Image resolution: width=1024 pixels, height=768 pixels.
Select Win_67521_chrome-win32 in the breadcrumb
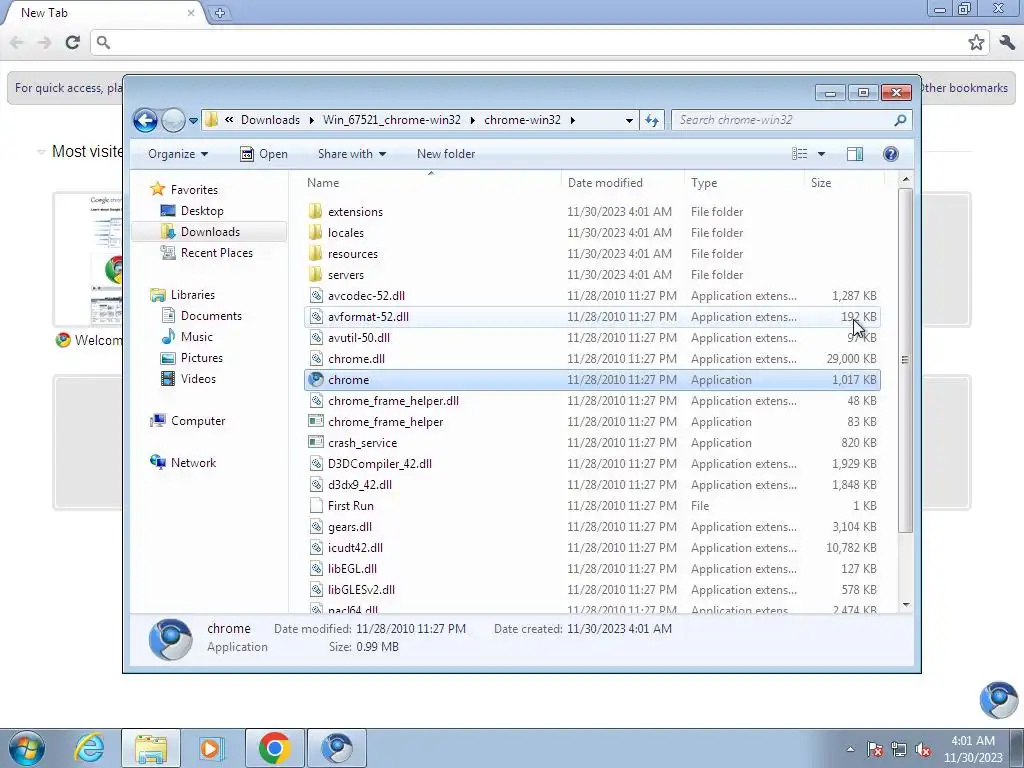392,120
